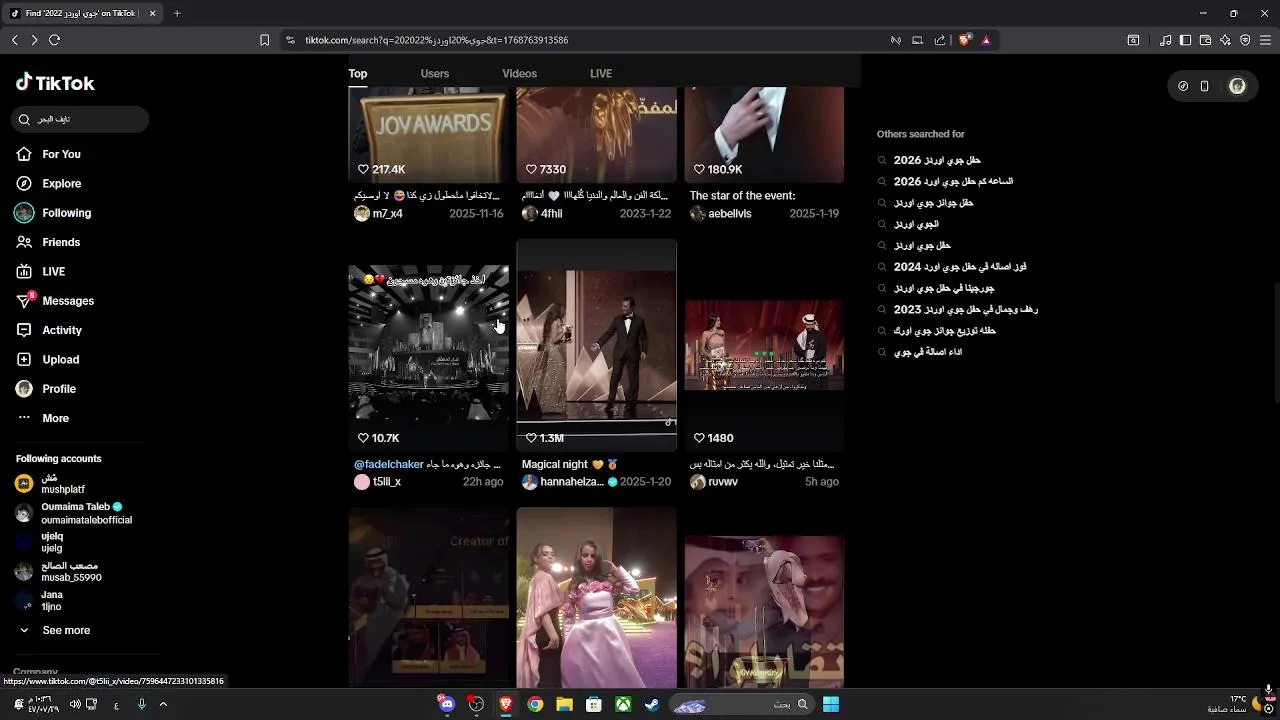Image resolution: width=1280 pixels, height=720 pixels.
Task: Click the address bar URL
Action: point(437,40)
